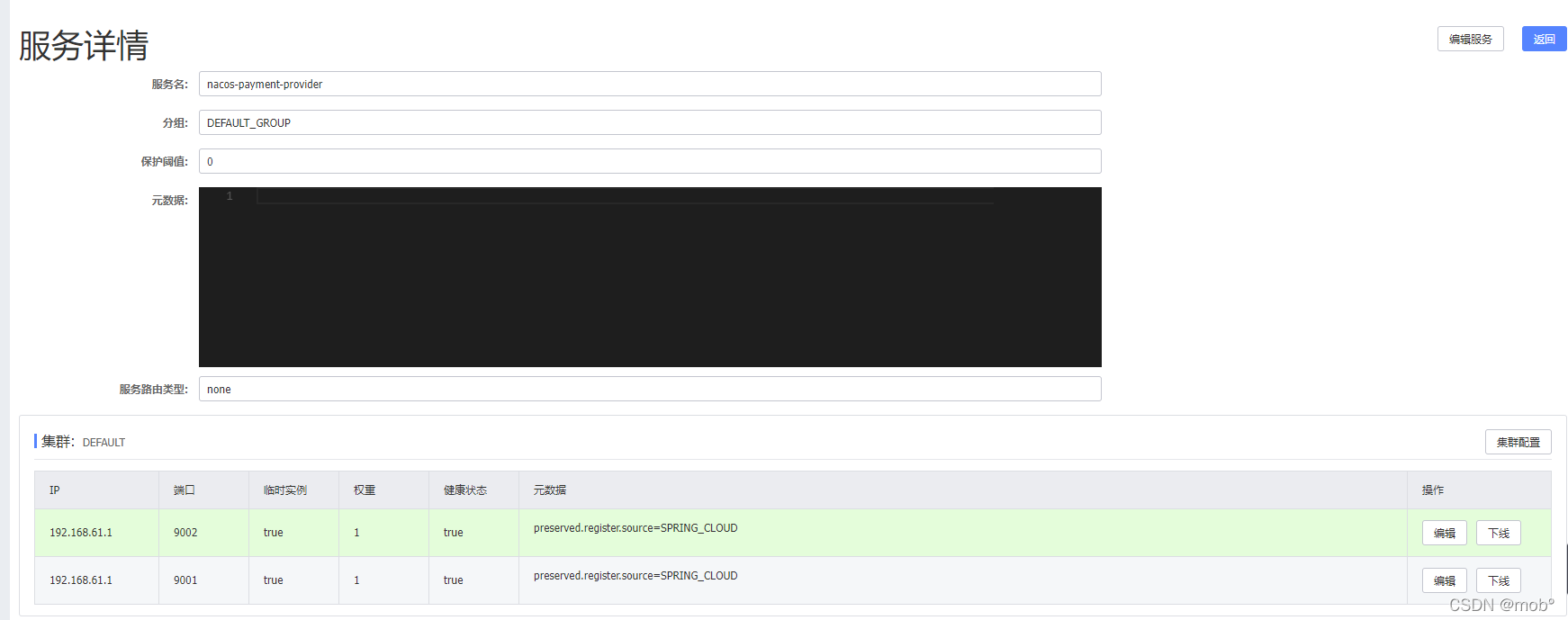Click IP 192.168.61.1 in port 9001 row
The image size is (1568, 620).
pyautogui.click(x=81, y=580)
